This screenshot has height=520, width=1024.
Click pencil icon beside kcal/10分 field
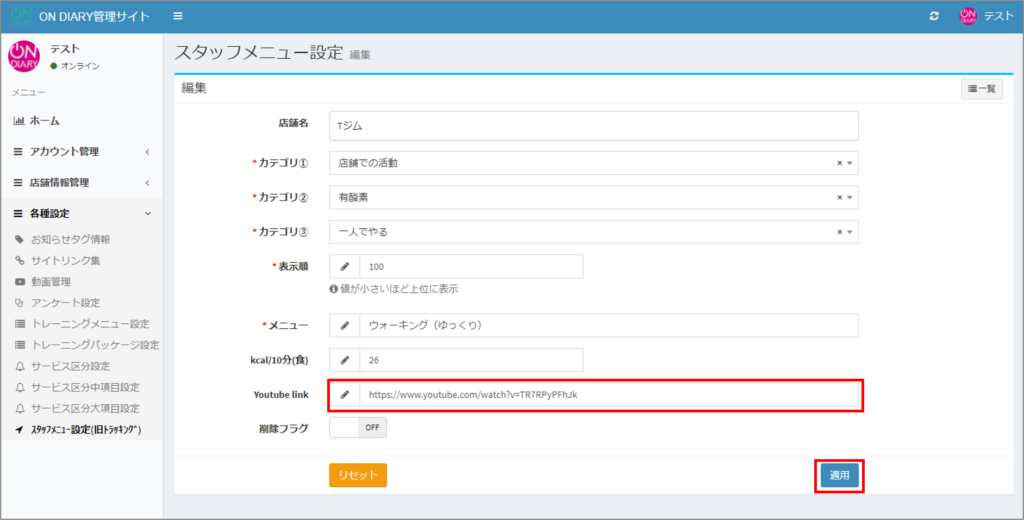(345, 360)
